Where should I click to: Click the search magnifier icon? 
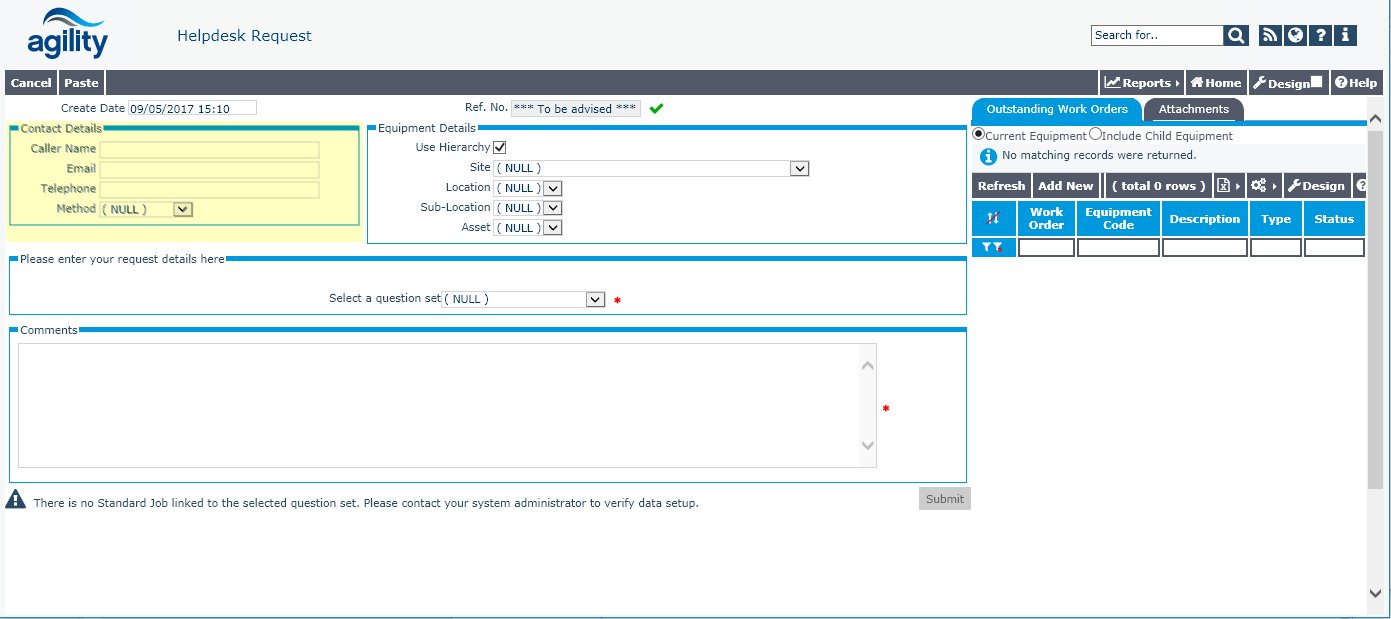point(1237,36)
